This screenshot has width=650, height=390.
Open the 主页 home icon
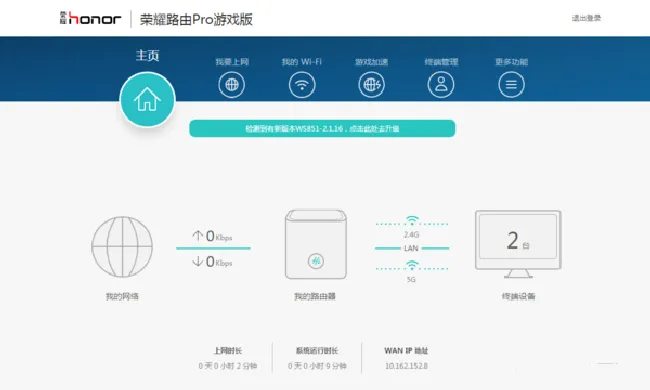click(x=148, y=99)
